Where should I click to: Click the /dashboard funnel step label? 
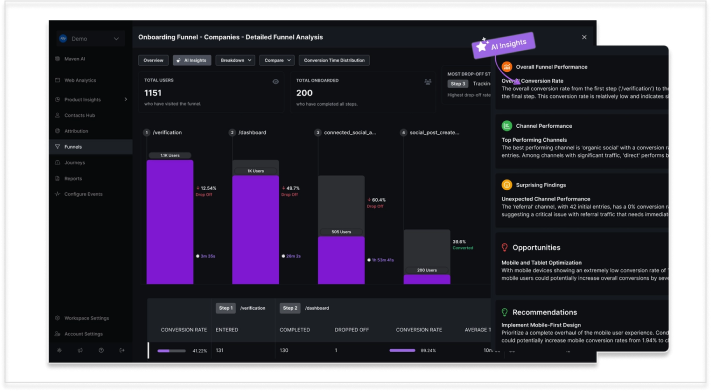tap(252, 132)
